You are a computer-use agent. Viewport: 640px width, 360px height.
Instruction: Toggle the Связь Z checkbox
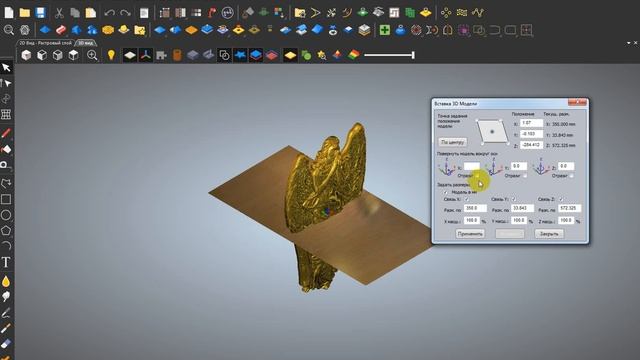pyautogui.click(x=561, y=199)
